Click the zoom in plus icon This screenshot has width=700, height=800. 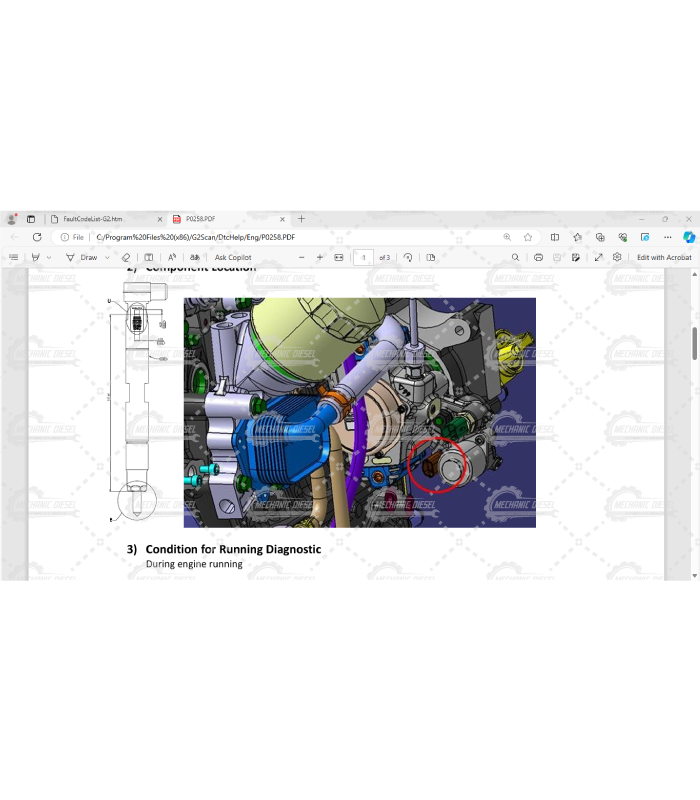tap(320, 257)
